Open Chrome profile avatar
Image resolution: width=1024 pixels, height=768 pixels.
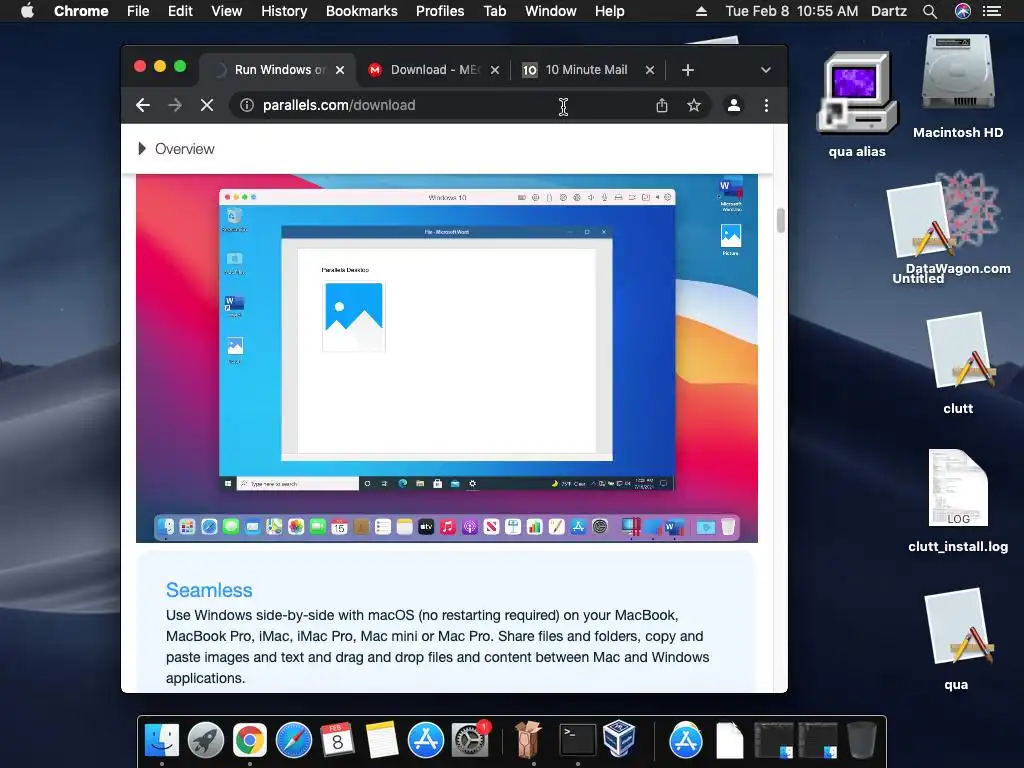733,105
